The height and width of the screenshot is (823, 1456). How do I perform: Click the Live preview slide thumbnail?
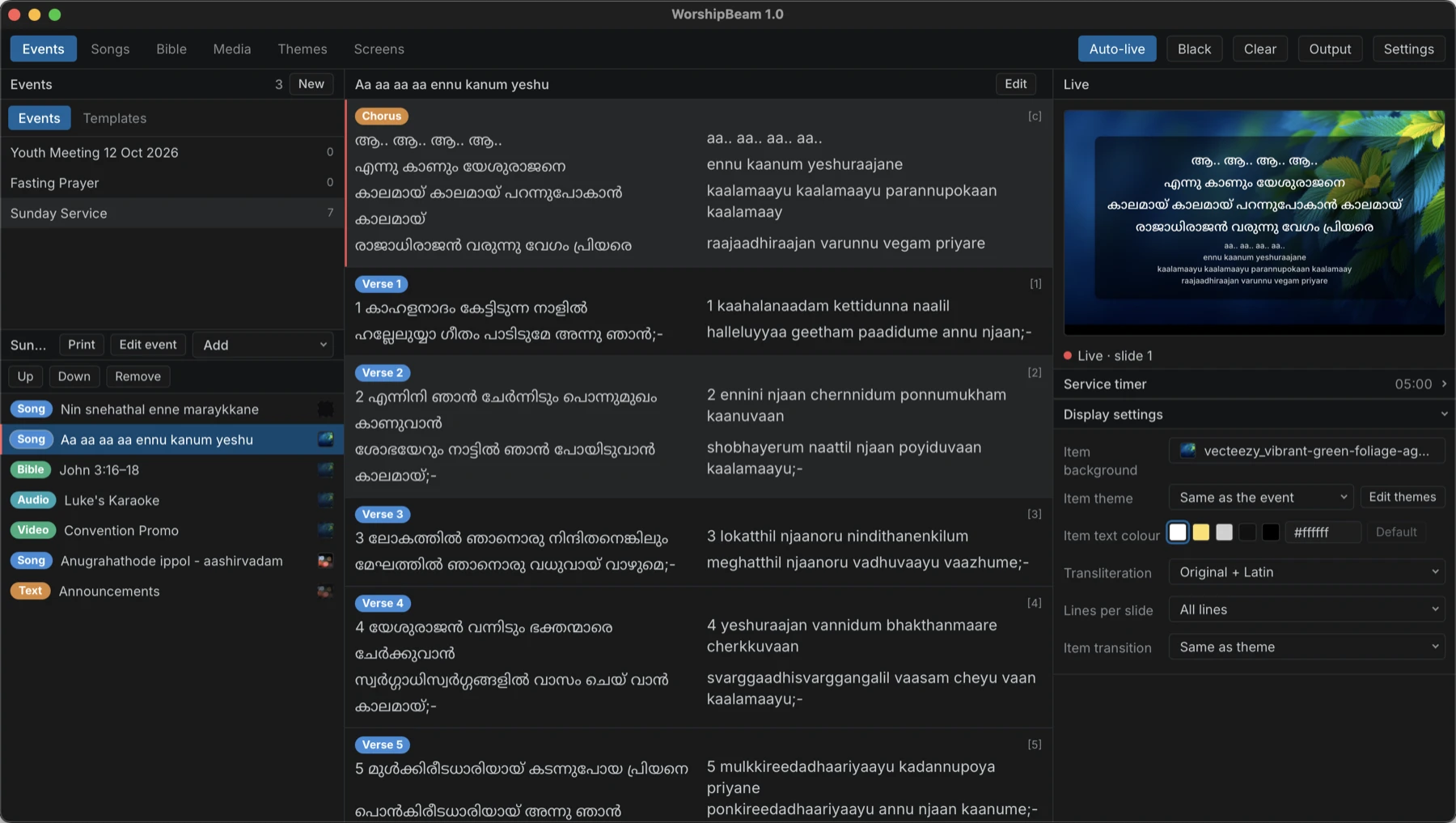[1254, 223]
